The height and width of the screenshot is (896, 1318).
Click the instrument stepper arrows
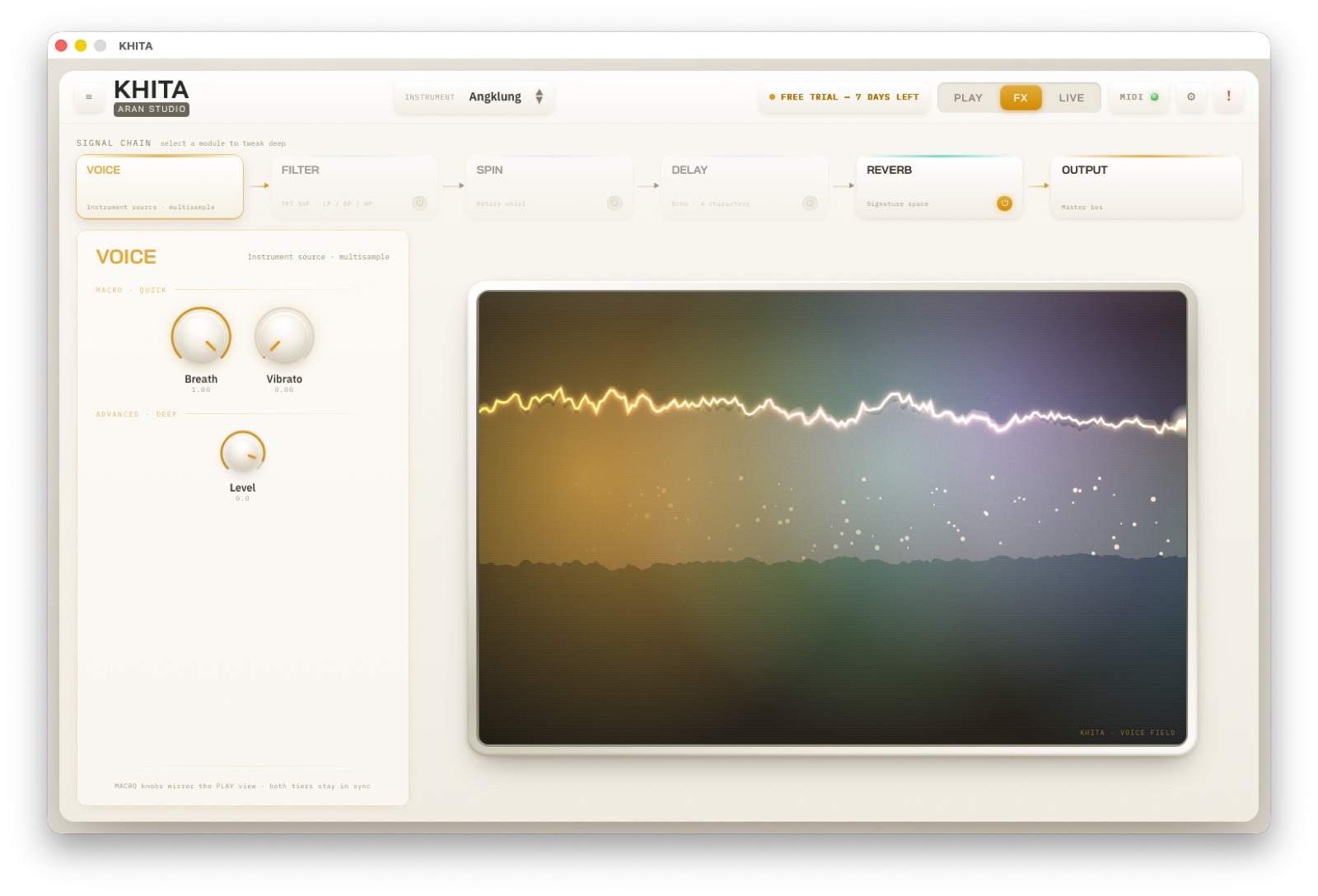point(539,97)
